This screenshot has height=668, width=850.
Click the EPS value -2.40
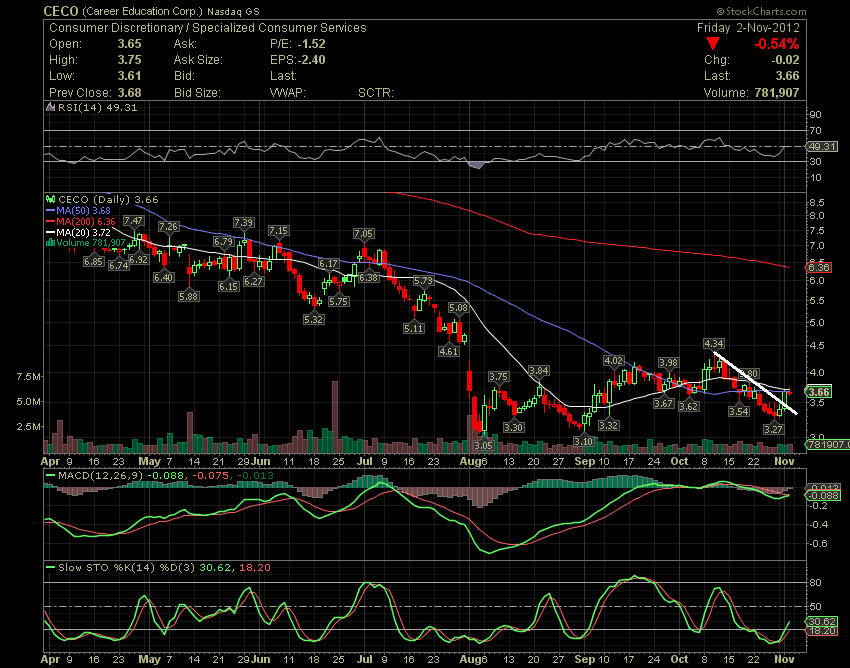(311, 60)
